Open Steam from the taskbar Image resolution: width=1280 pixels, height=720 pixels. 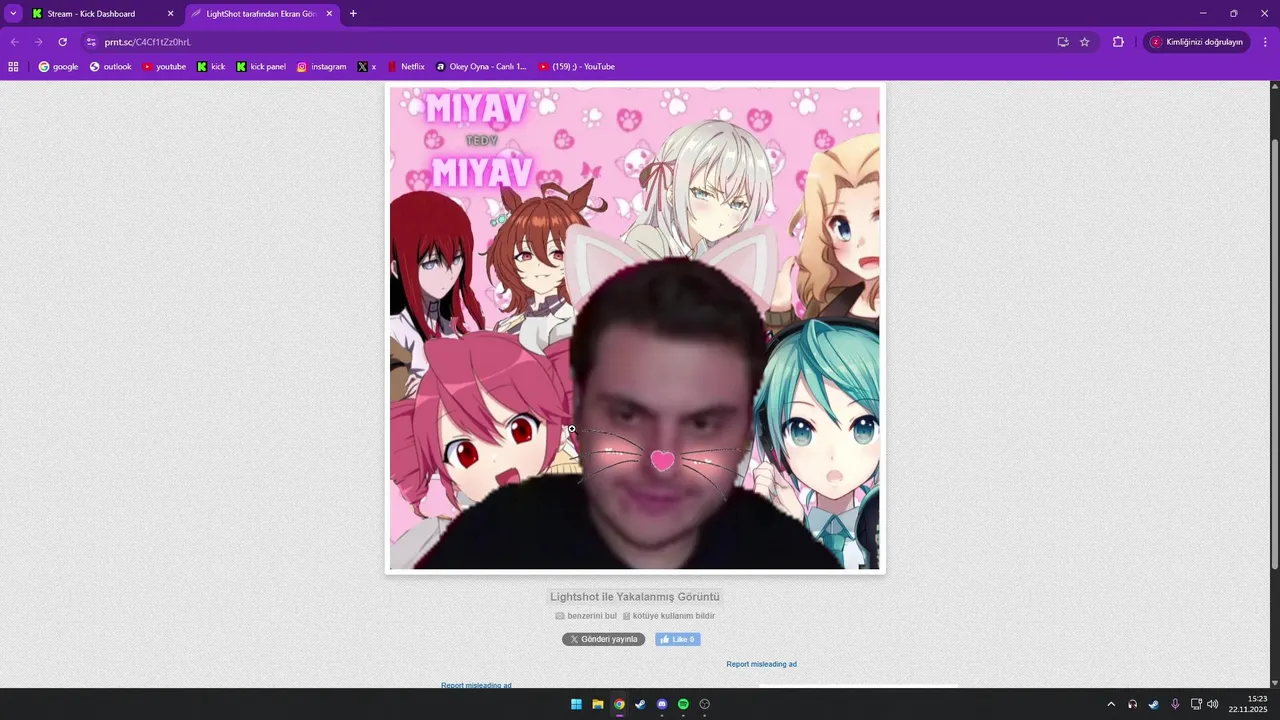(x=640, y=704)
